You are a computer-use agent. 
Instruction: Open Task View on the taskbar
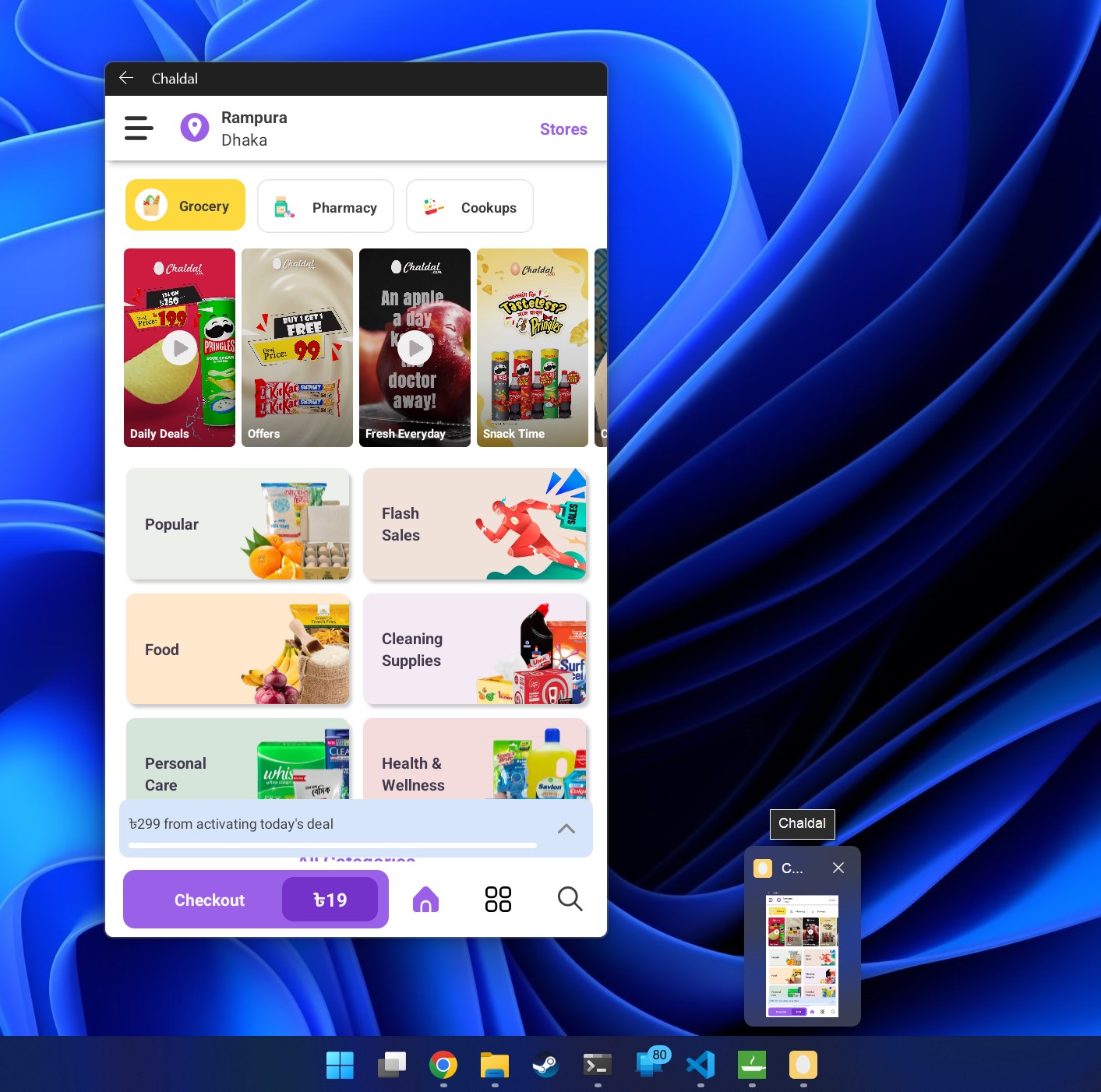[x=391, y=1065]
